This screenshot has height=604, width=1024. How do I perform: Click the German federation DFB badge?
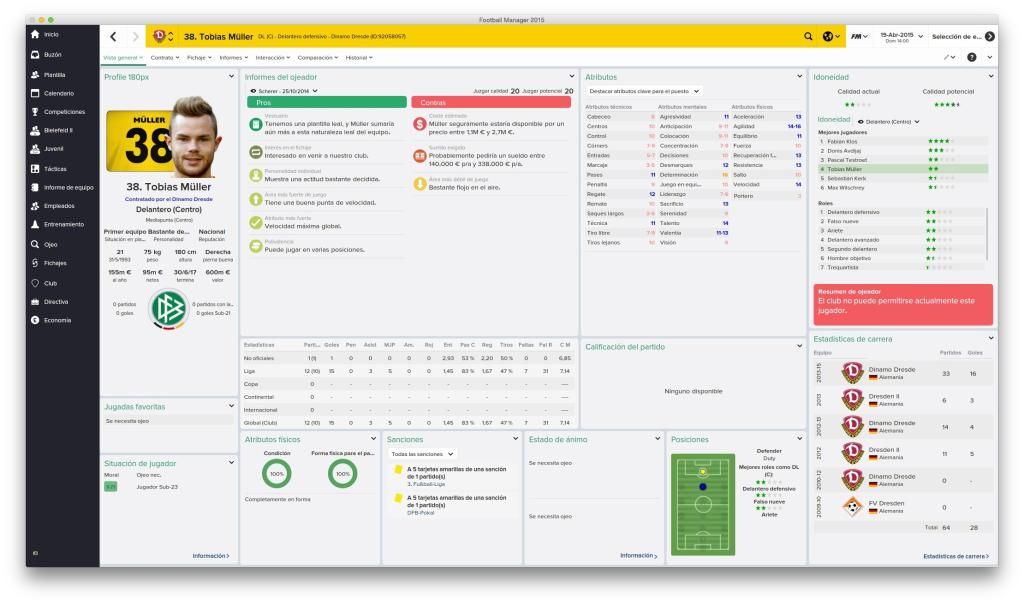pos(168,309)
